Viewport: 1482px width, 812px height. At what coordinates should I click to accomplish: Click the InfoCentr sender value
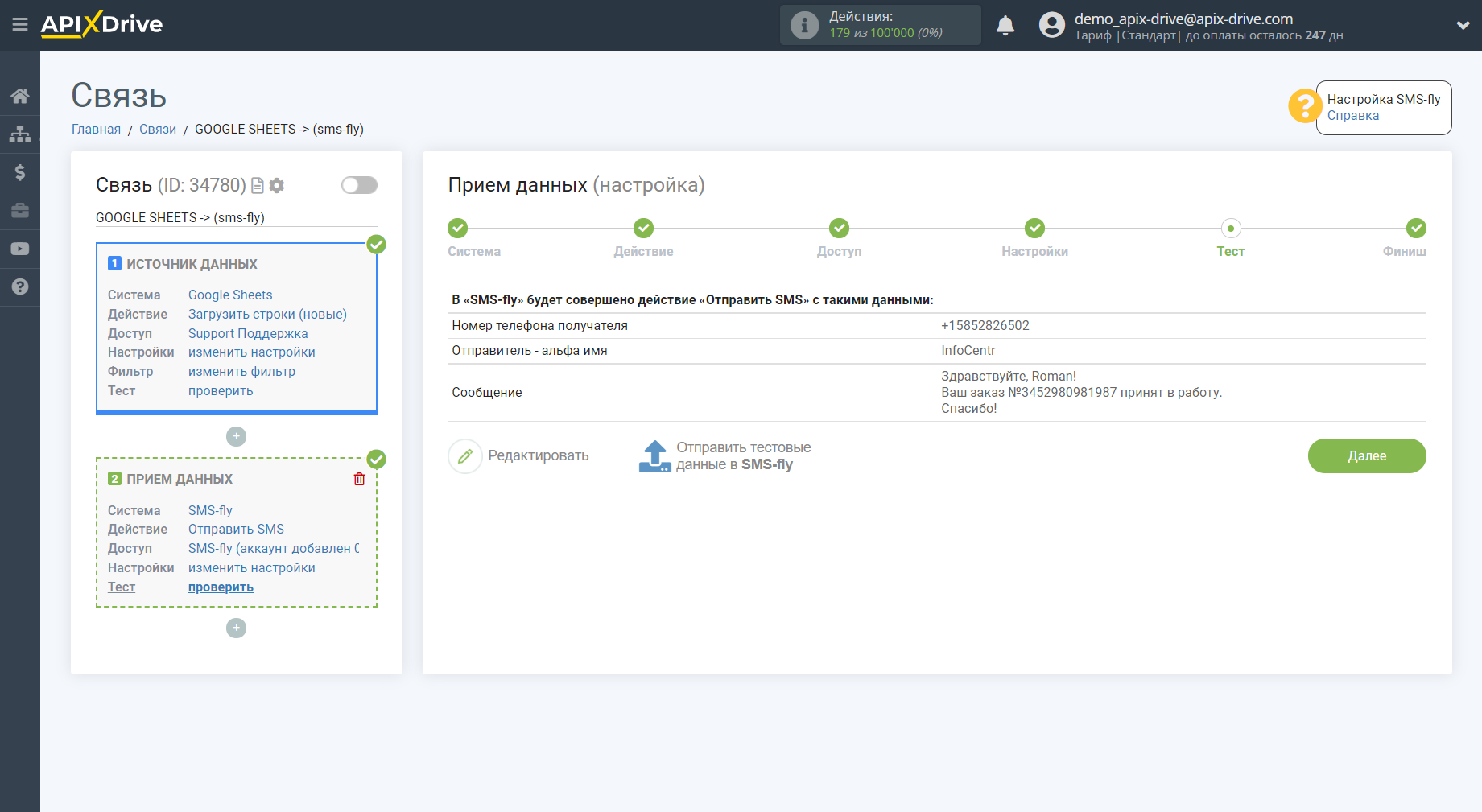[x=968, y=351]
